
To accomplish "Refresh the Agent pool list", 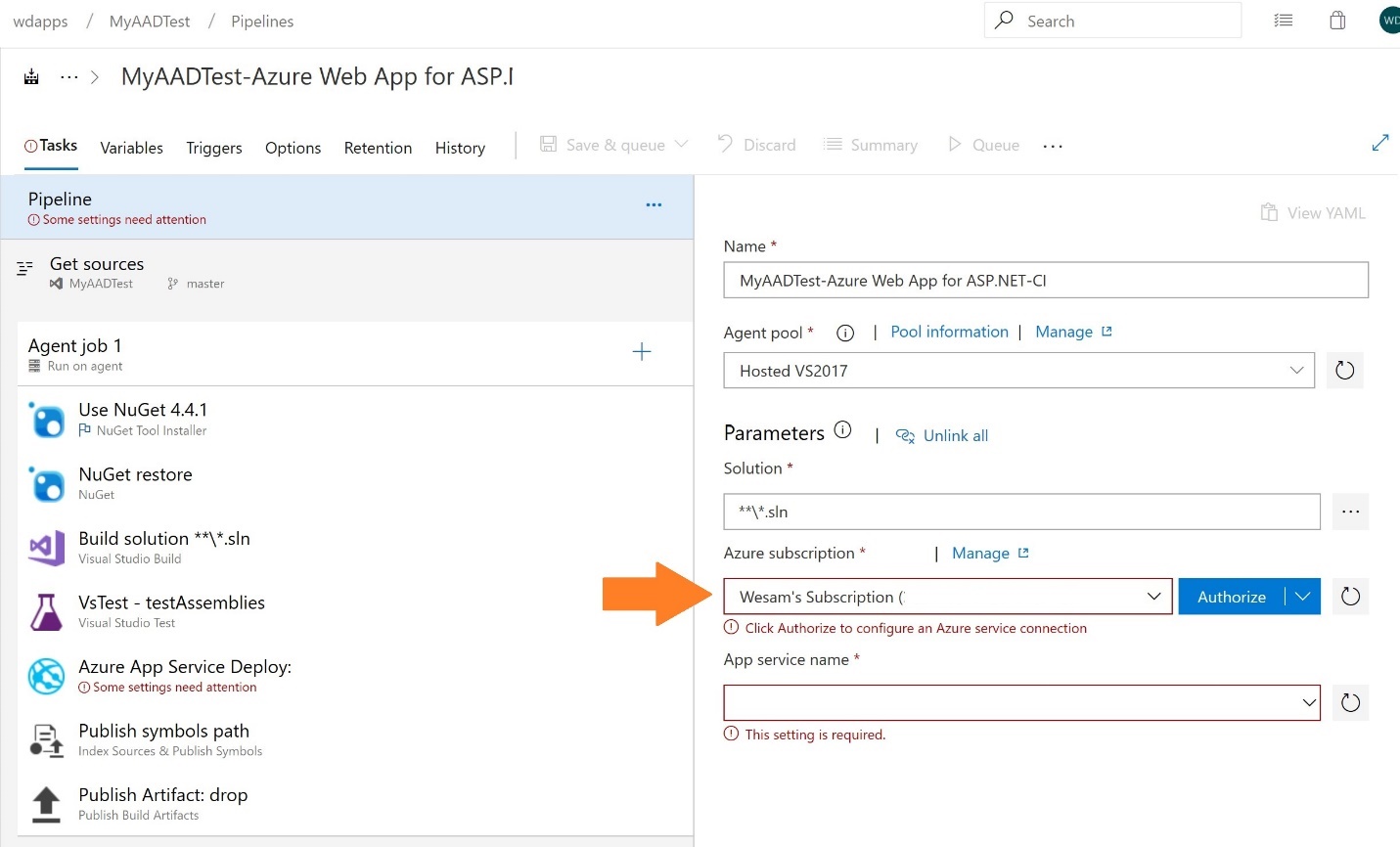I will pos(1345,371).
